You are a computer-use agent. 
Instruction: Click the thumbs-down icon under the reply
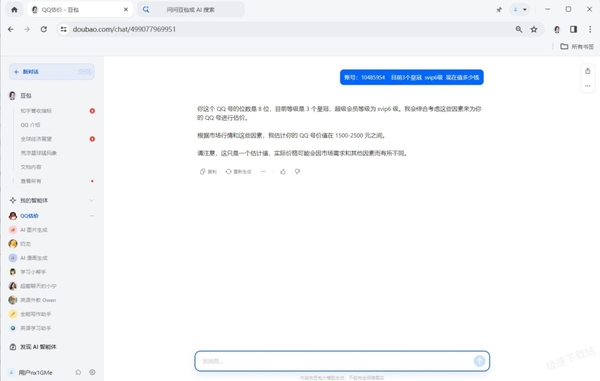[297, 171]
